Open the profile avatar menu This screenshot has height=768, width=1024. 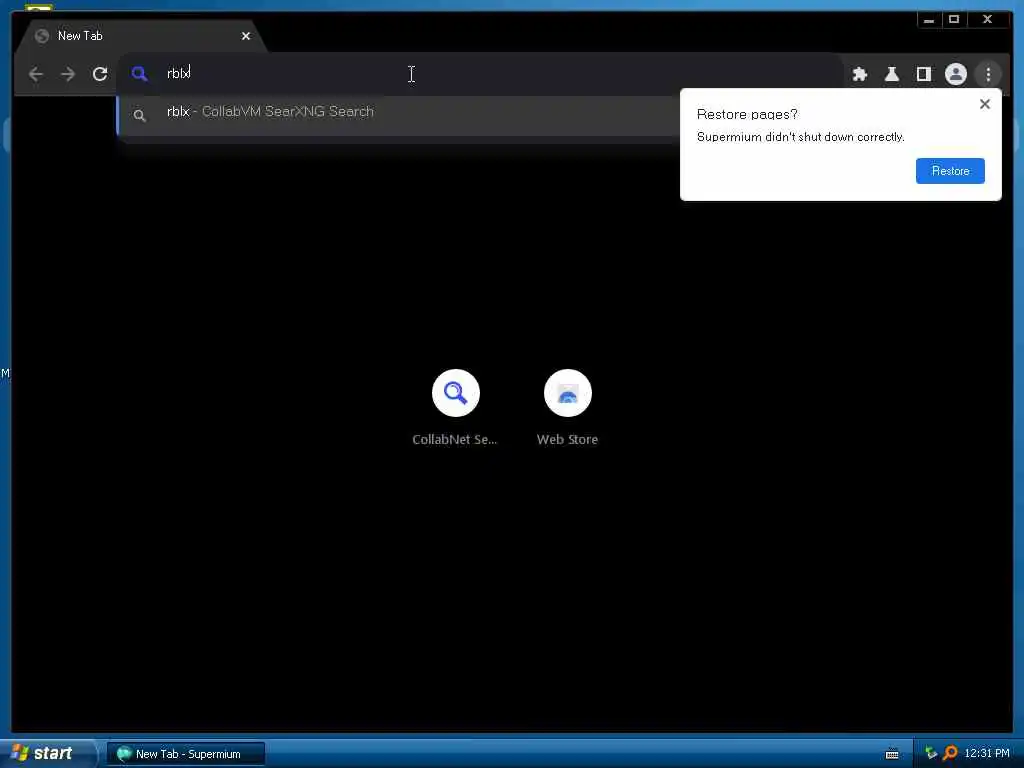click(x=955, y=74)
